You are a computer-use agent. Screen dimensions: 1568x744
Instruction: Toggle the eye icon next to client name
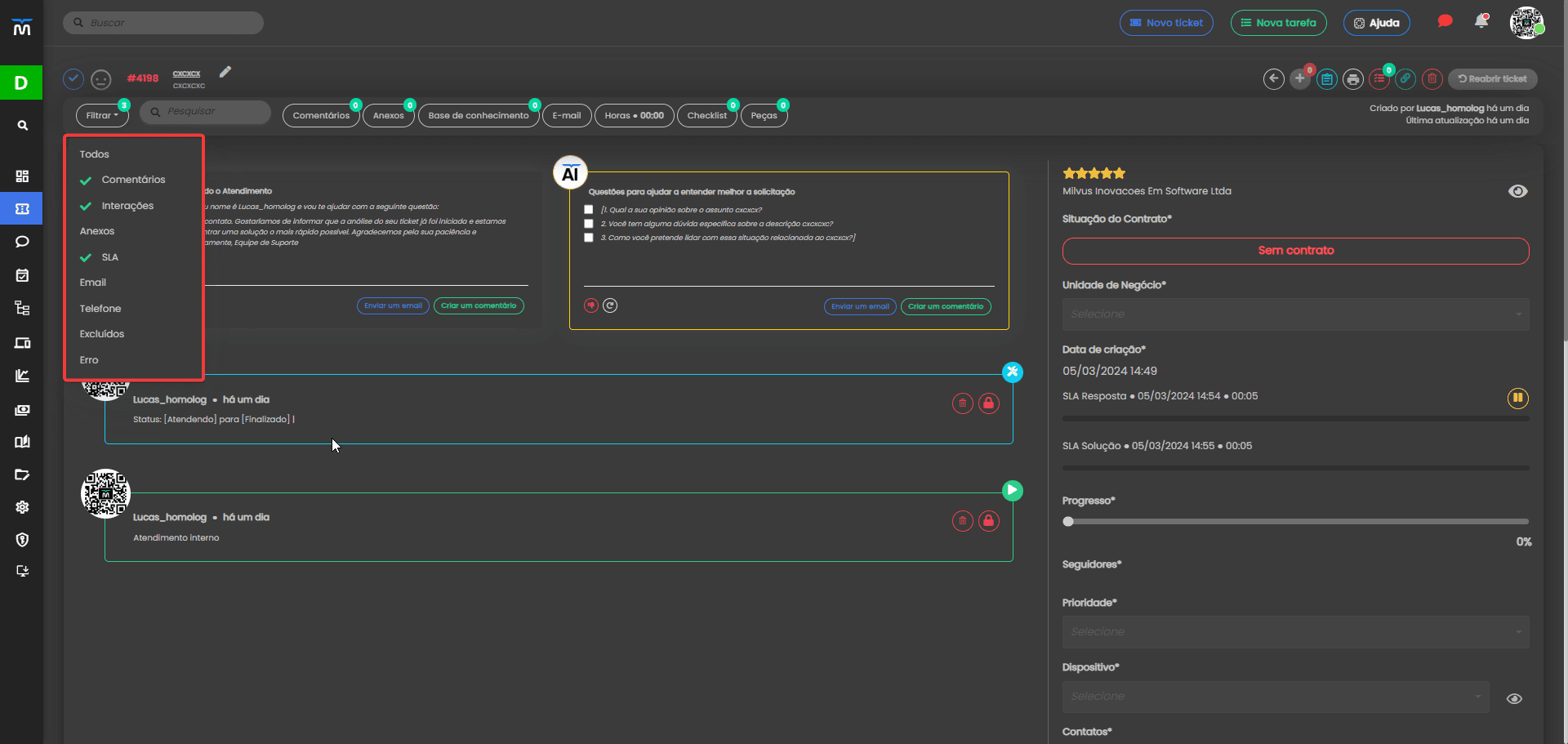click(1517, 191)
